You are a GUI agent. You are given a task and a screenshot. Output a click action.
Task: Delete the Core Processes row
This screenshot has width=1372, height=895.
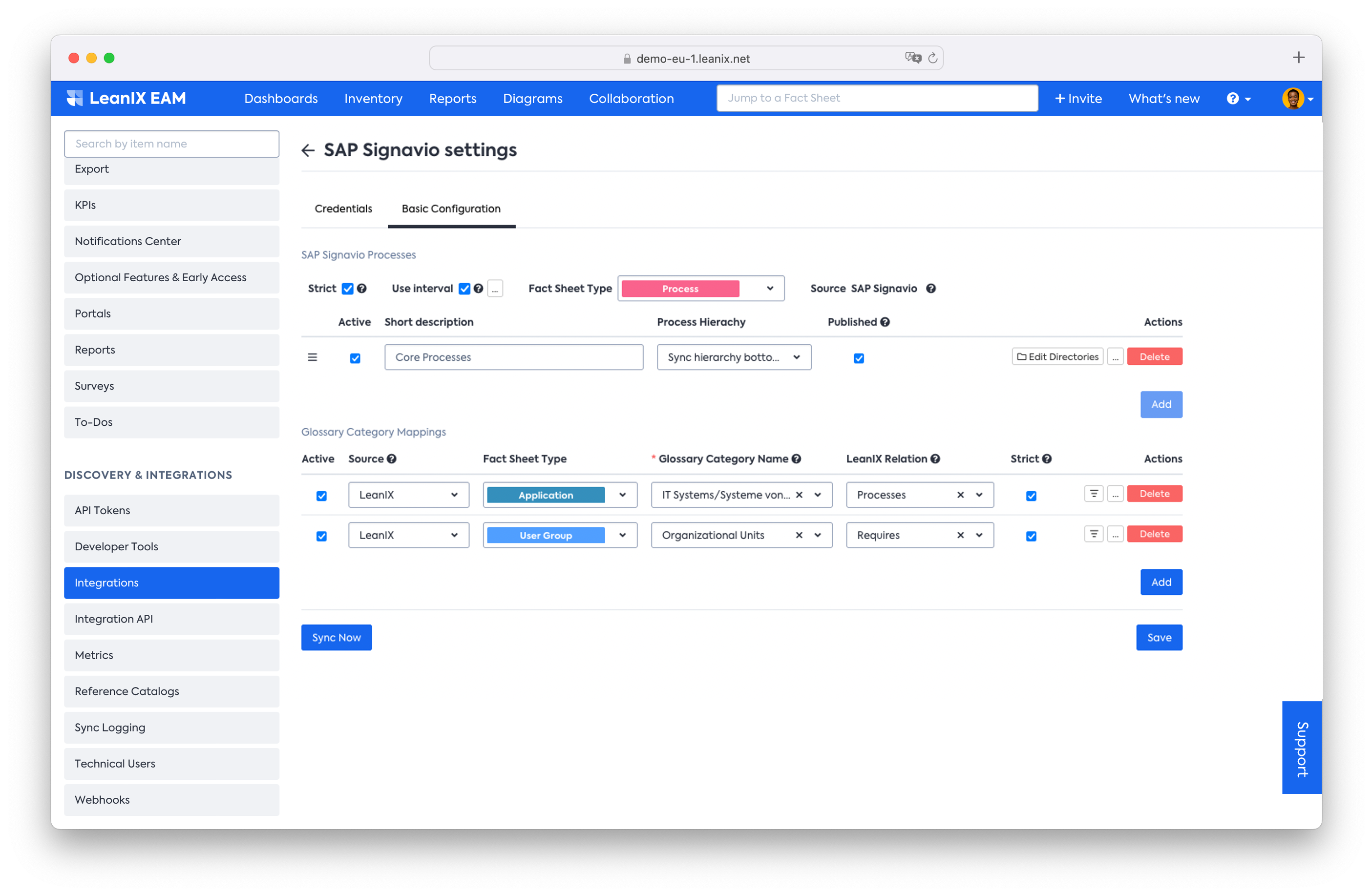[1155, 357]
